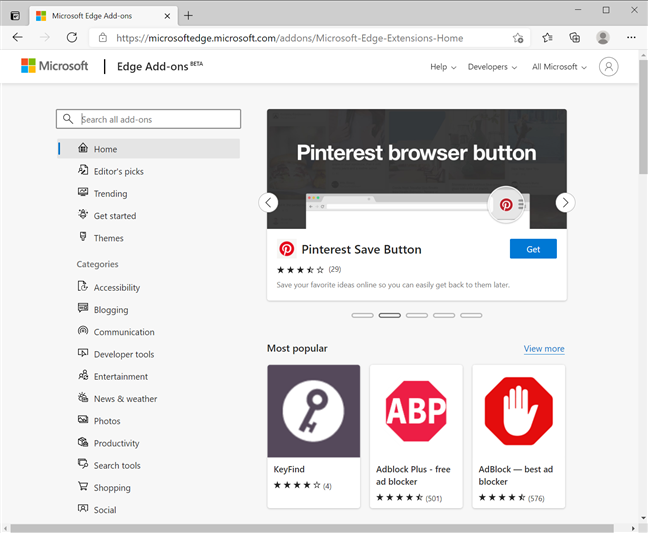The width and height of the screenshot is (648, 533).
Task: Open AdBlock best ad blocker card
Action: [x=519, y=436]
